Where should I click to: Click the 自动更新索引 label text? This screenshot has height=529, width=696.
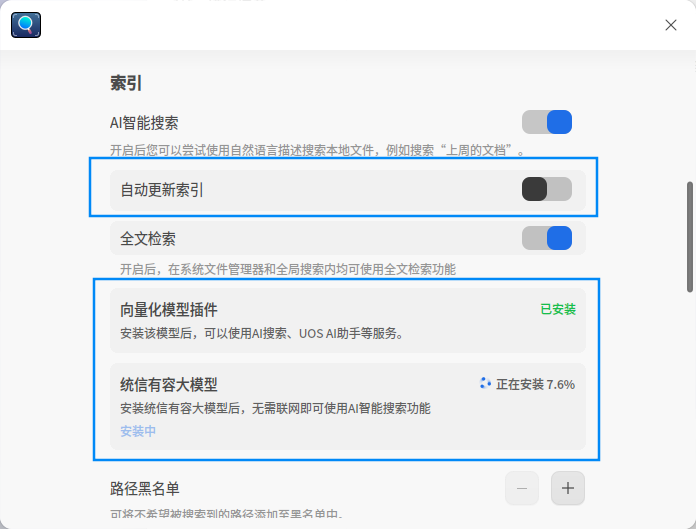[162, 189]
